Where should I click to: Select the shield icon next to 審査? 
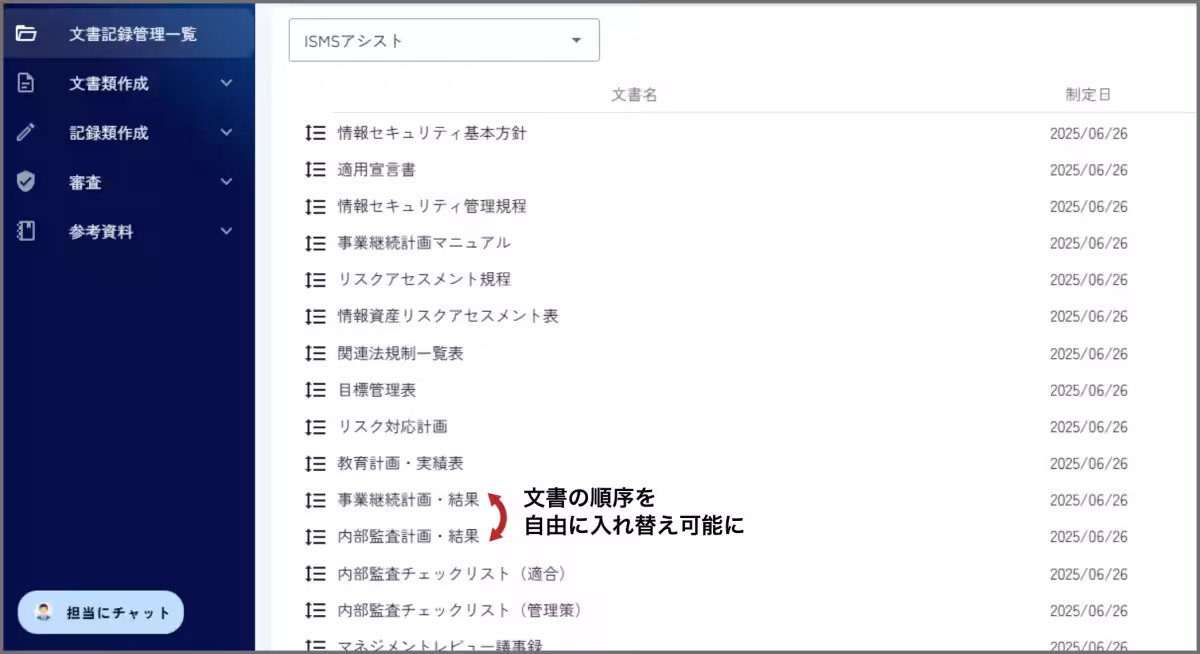point(24,182)
